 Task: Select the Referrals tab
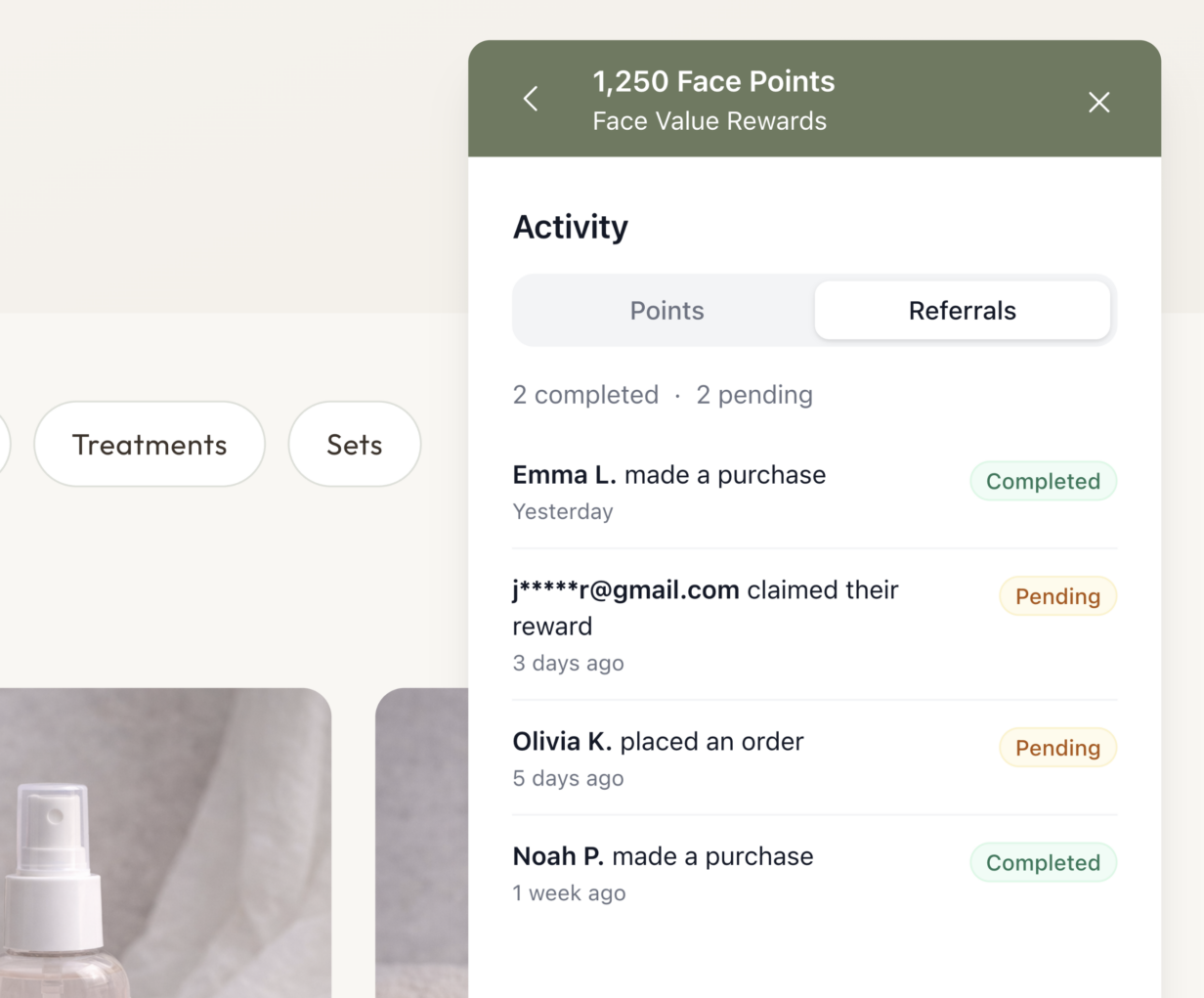pos(963,310)
